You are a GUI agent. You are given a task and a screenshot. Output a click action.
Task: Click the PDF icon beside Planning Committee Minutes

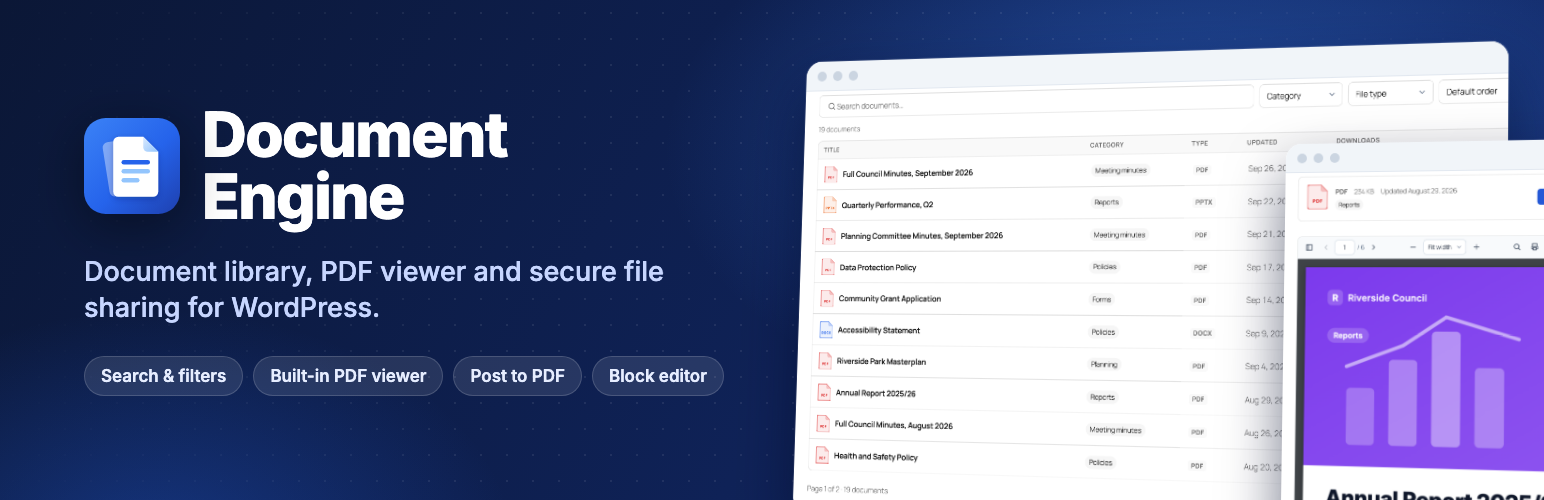tap(828, 236)
